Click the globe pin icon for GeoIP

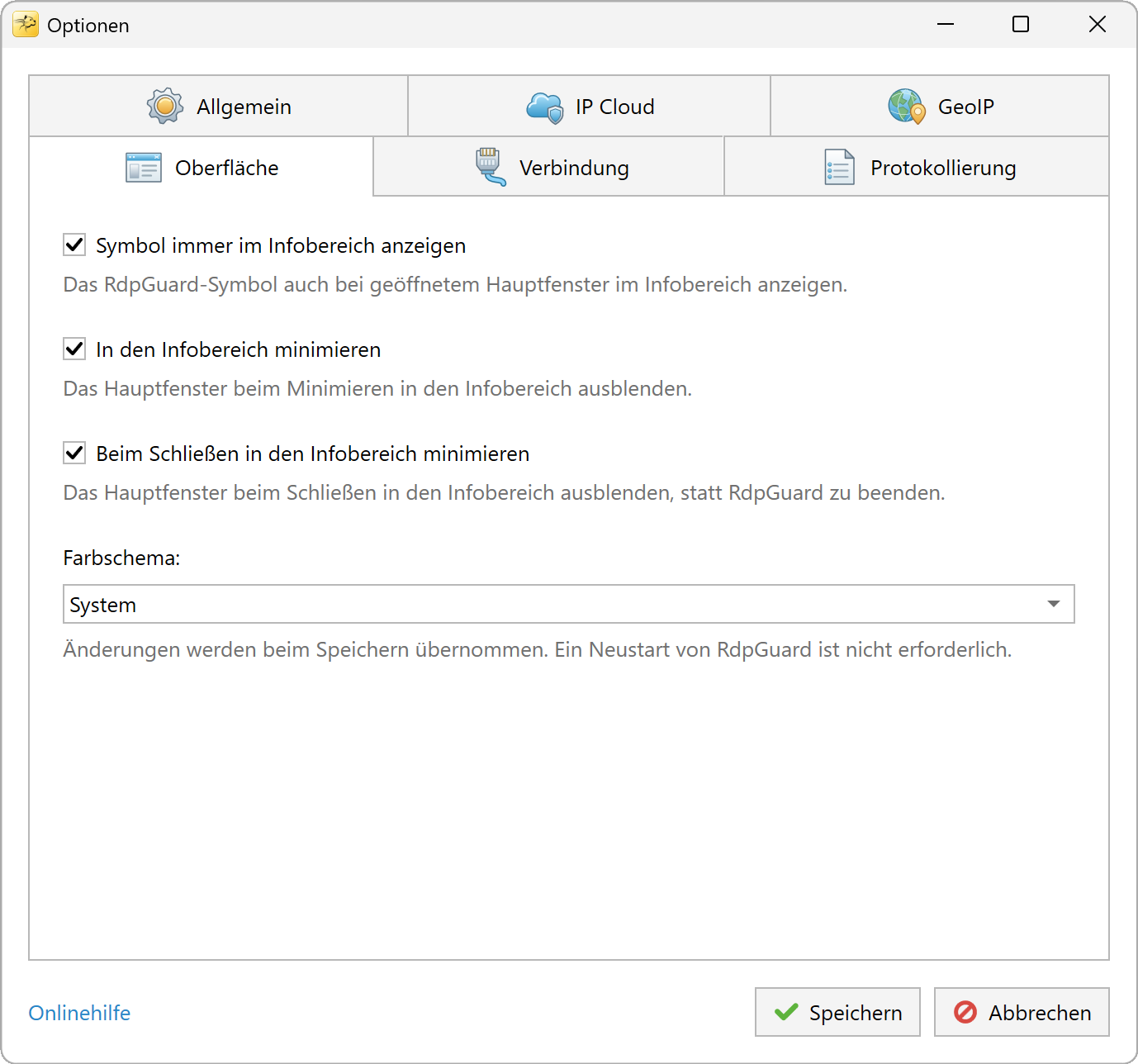point(907,107)
